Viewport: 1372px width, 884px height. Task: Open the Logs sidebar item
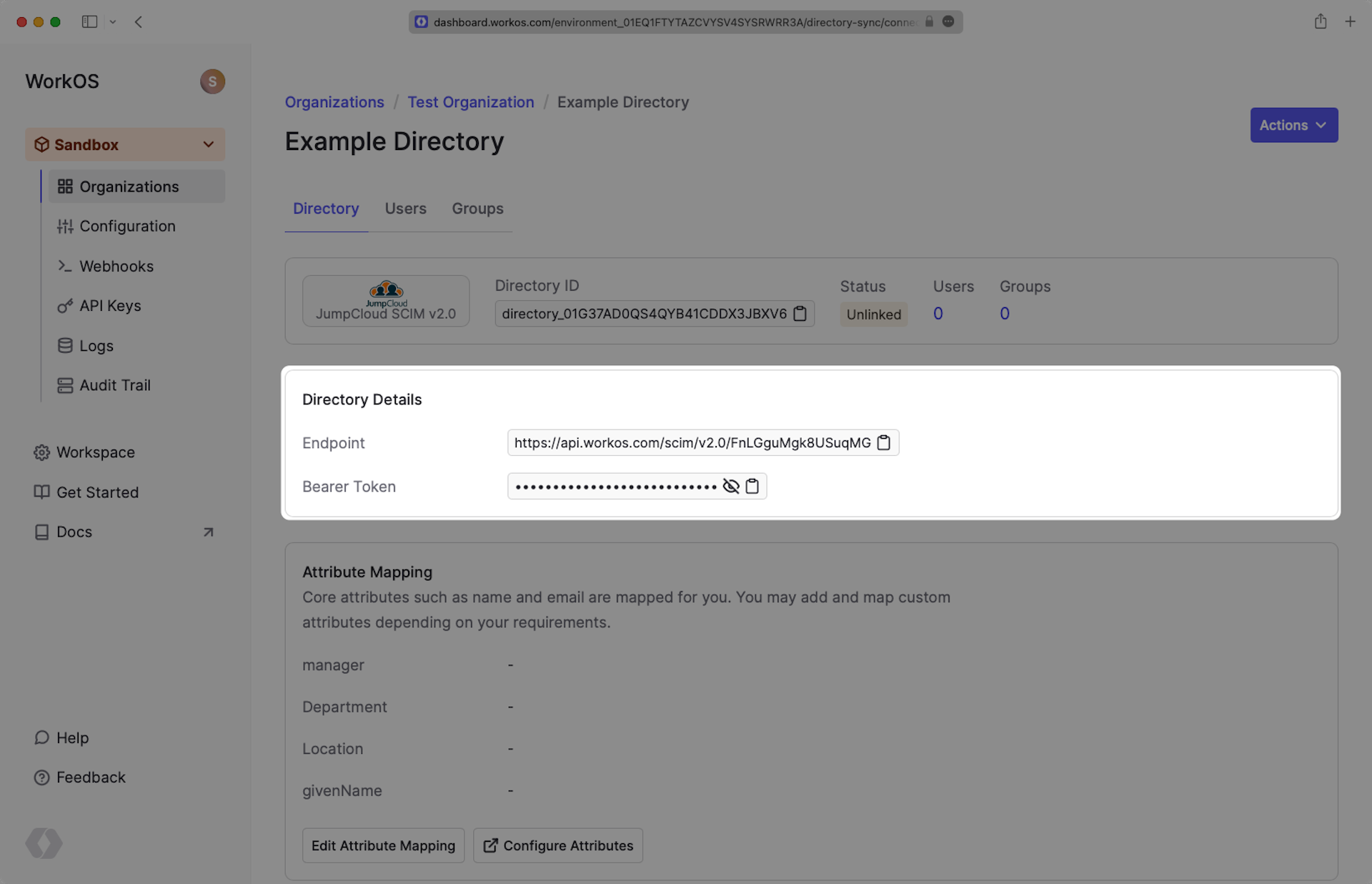tap(96, 346)
